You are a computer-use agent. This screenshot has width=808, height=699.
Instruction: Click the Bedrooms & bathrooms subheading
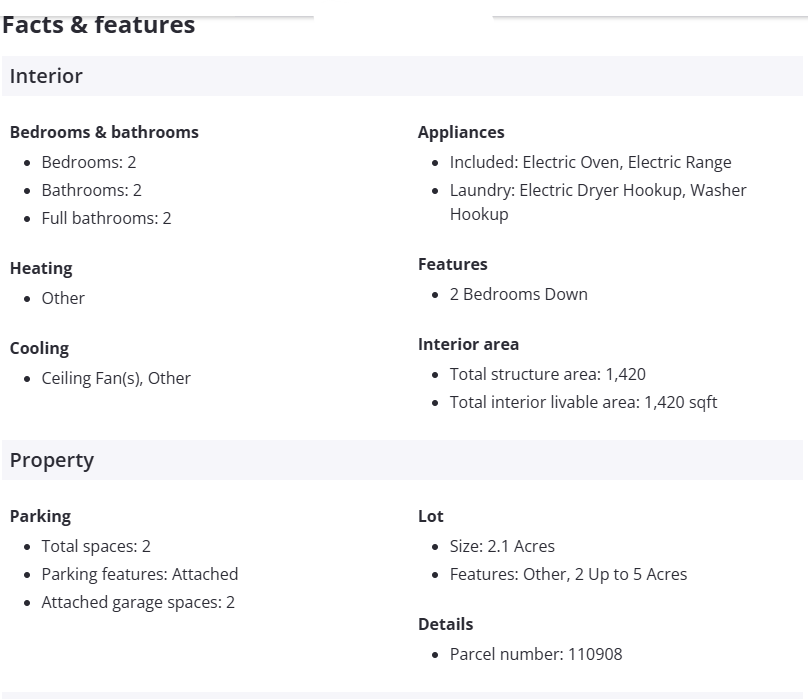[104, 132]
